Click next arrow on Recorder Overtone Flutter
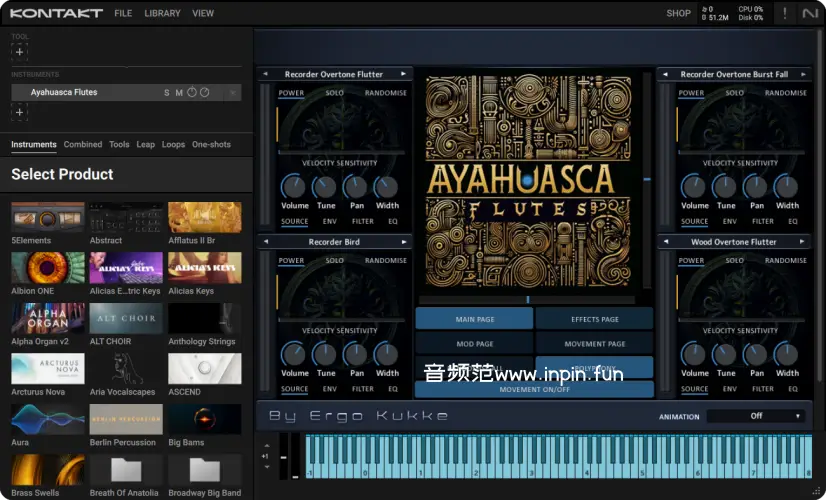This screenshot has height=500, width=826. click(403, 74)
